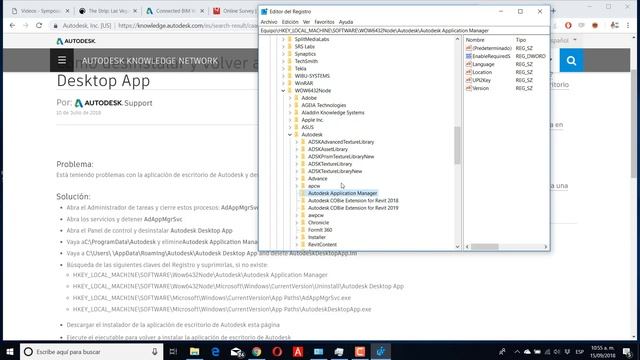The image size is (640, 360).
Task: Open the Task View button
Action: coord(173,351)
